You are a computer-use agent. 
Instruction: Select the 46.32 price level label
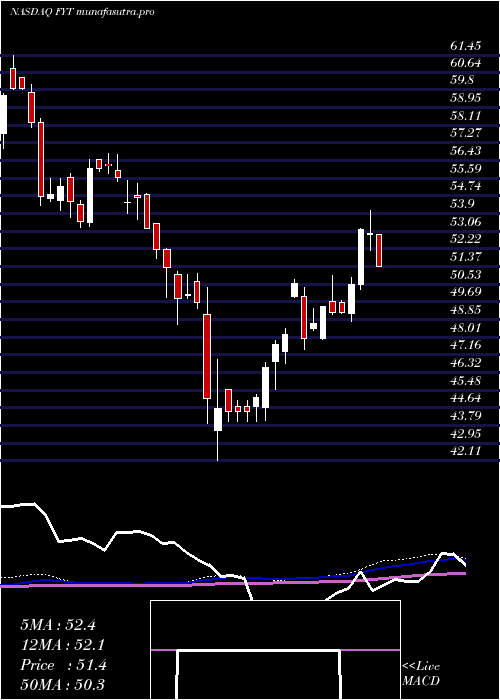(x=466, y=363)
